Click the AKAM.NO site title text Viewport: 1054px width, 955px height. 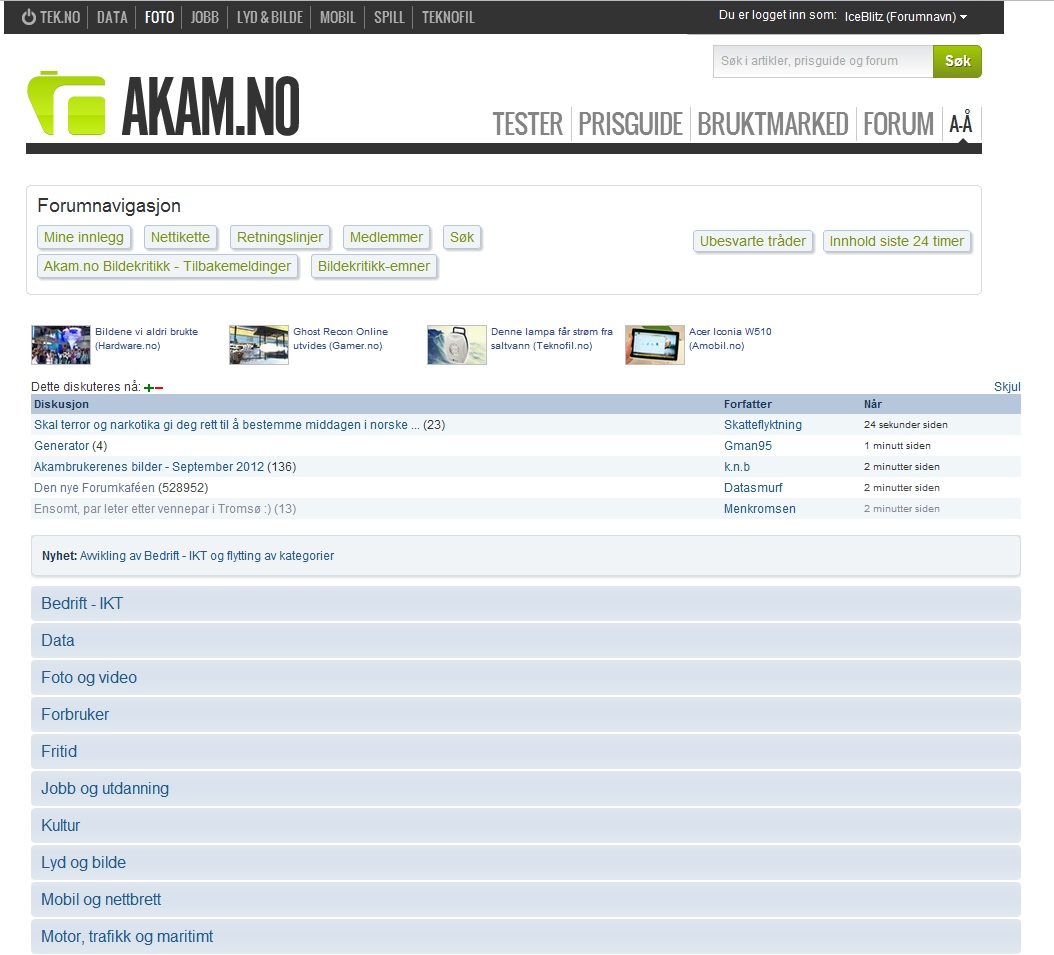[210, 106]
